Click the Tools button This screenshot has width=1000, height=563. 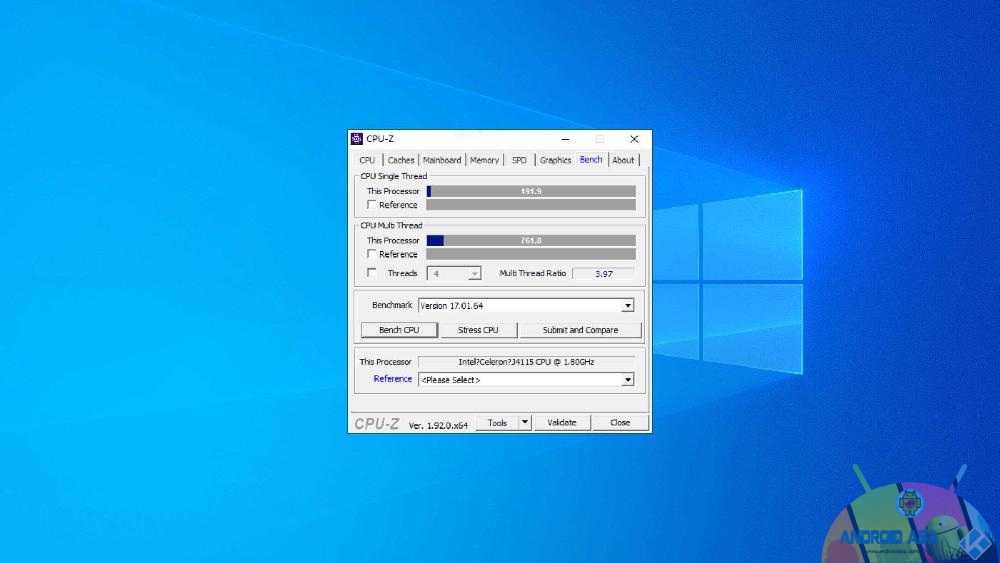pyautogui.click(x=497, y=422)
